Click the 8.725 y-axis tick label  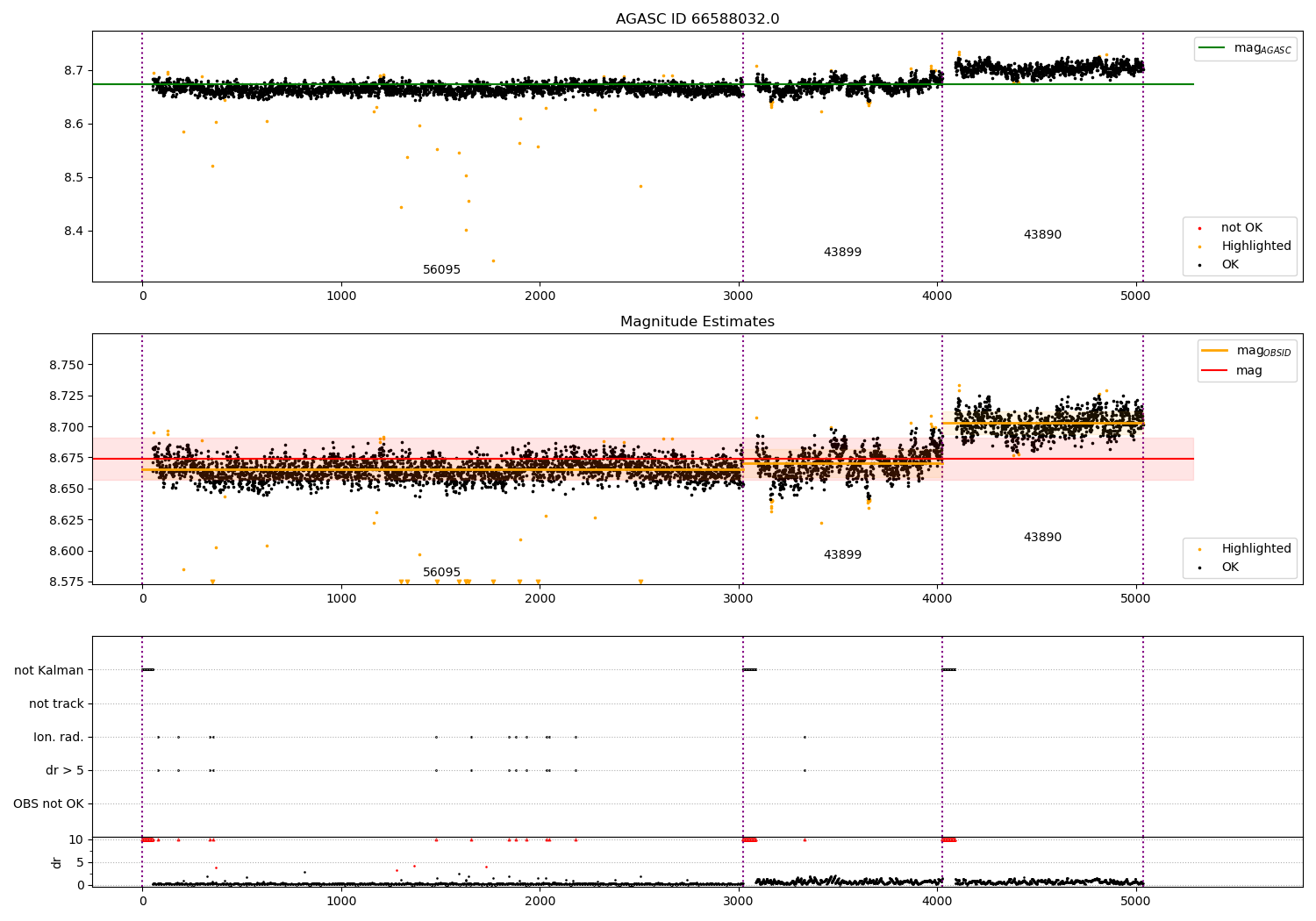click(68, 396)
